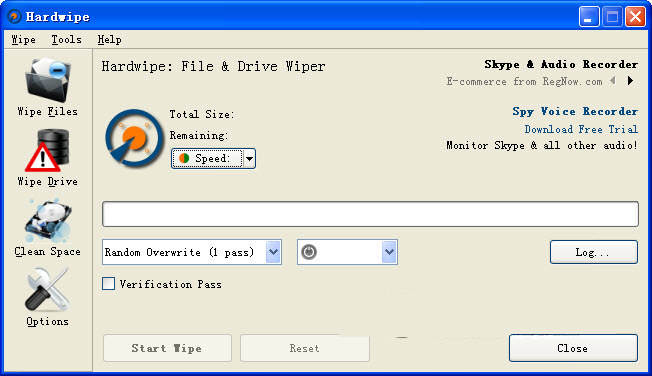
Task: Enable the Verification Pass checkbox
Action: point(109,284)
